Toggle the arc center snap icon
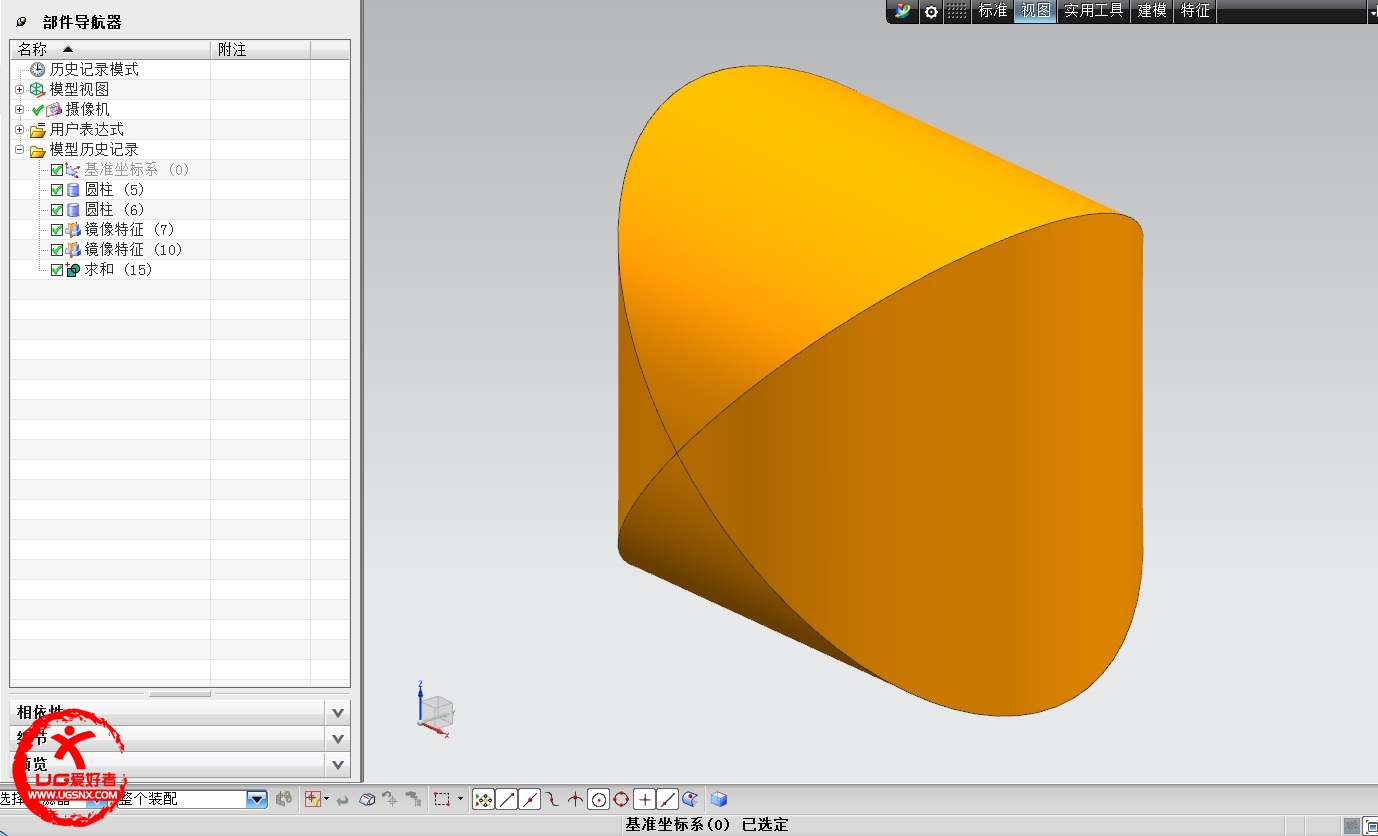Image resolution: width=1378 pixels, height=836 pixels. (598, 799)
